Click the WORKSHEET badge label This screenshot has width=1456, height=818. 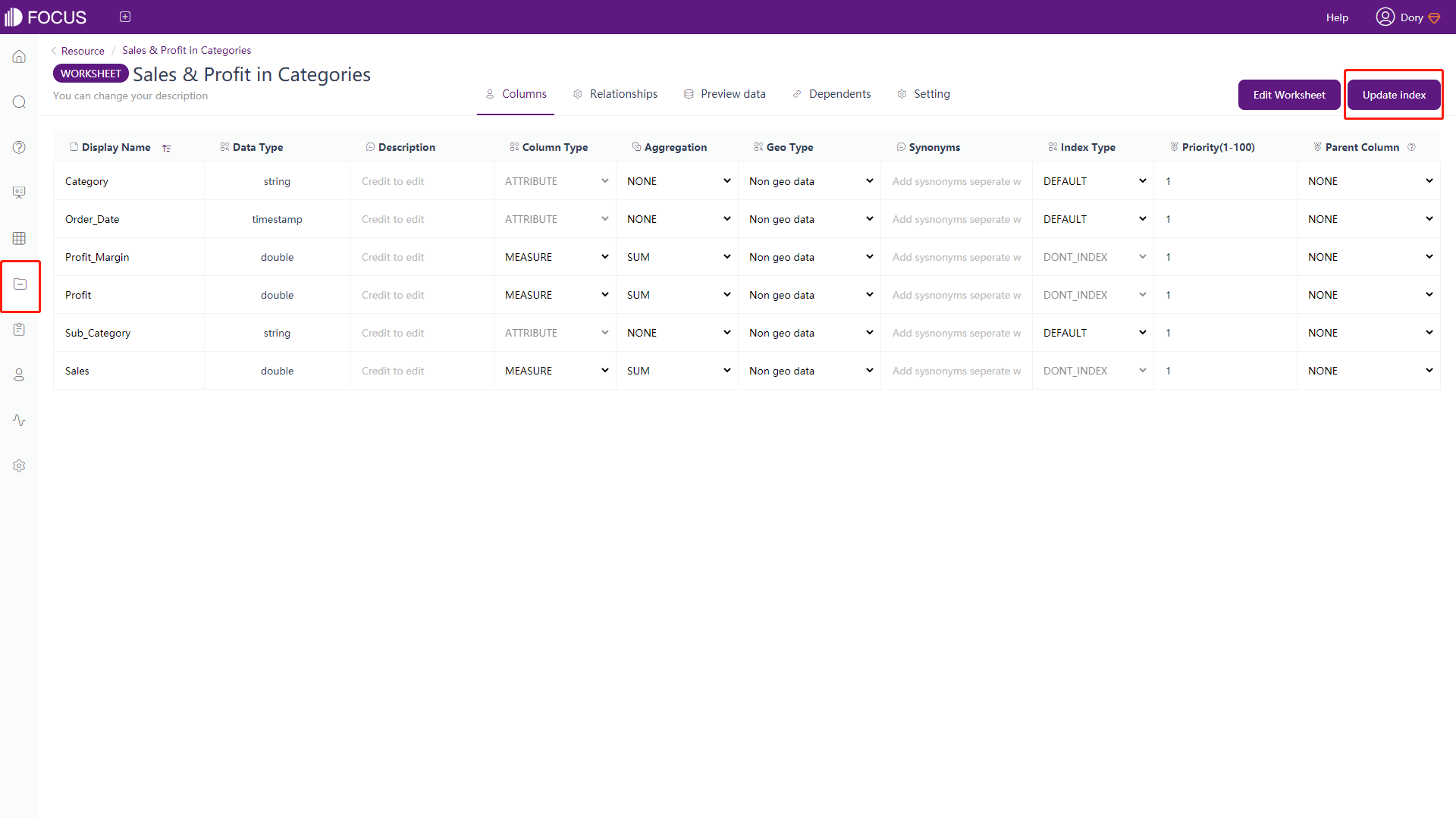click(91, 74)
